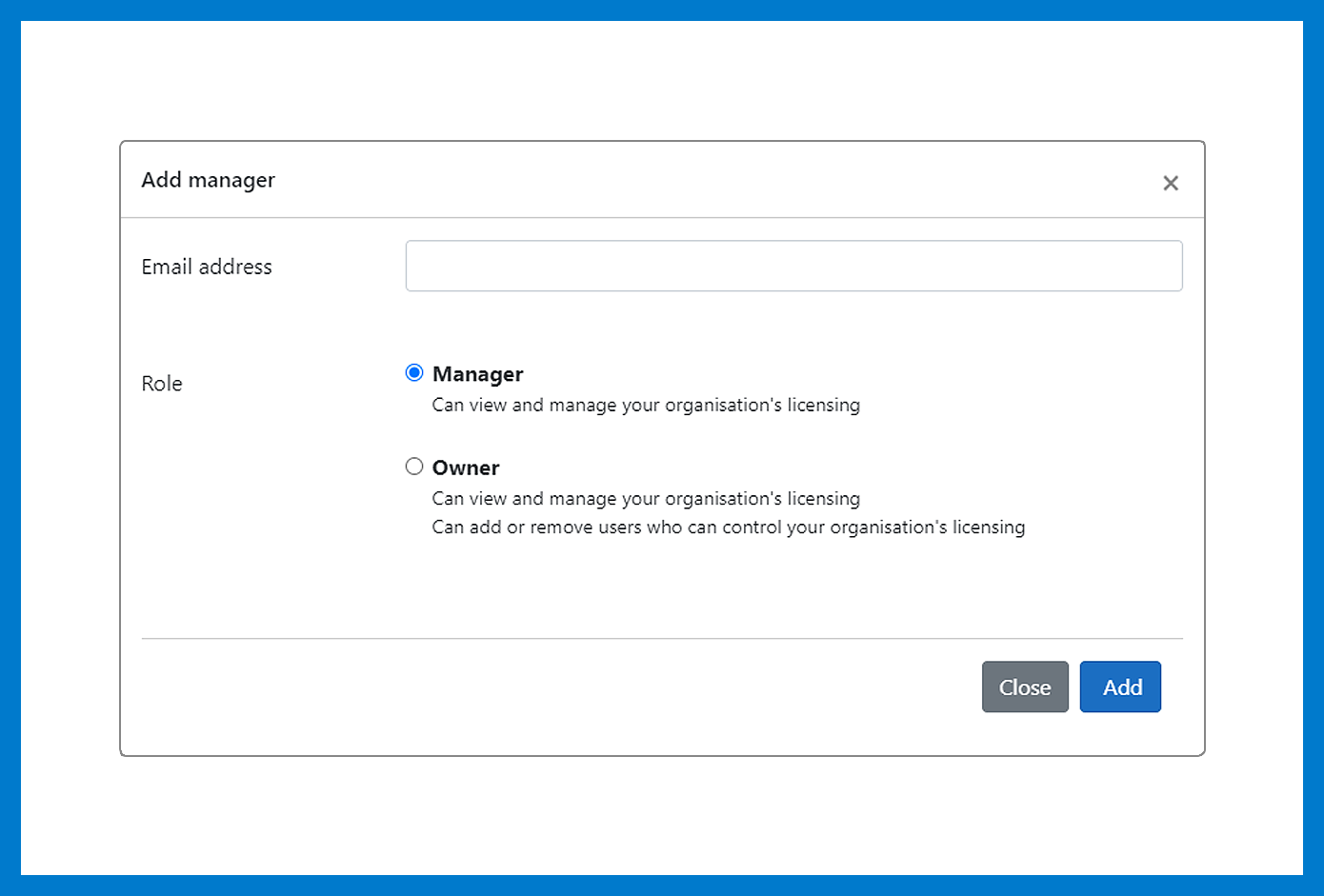The height and width of the screenshot is (896, 1324).
Task: Click Owner's first description about viewing licensing
Action: pyautogui.click(x=646, y=499)
